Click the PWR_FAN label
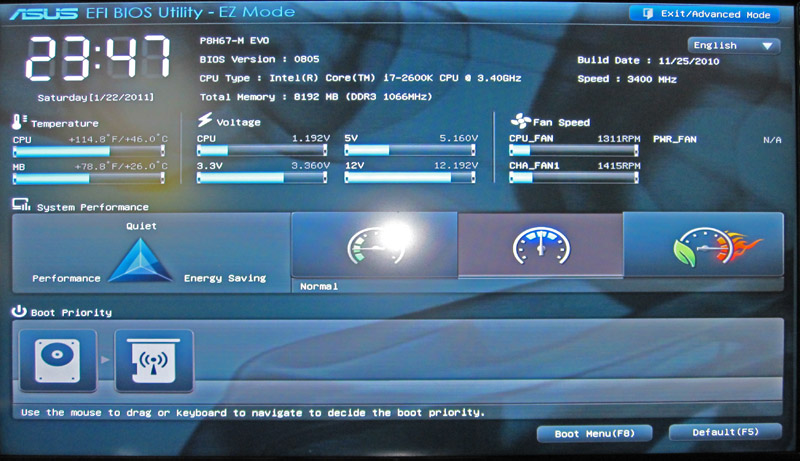The width and height of the screenshot is (800, 461). (x=674, y=139)
